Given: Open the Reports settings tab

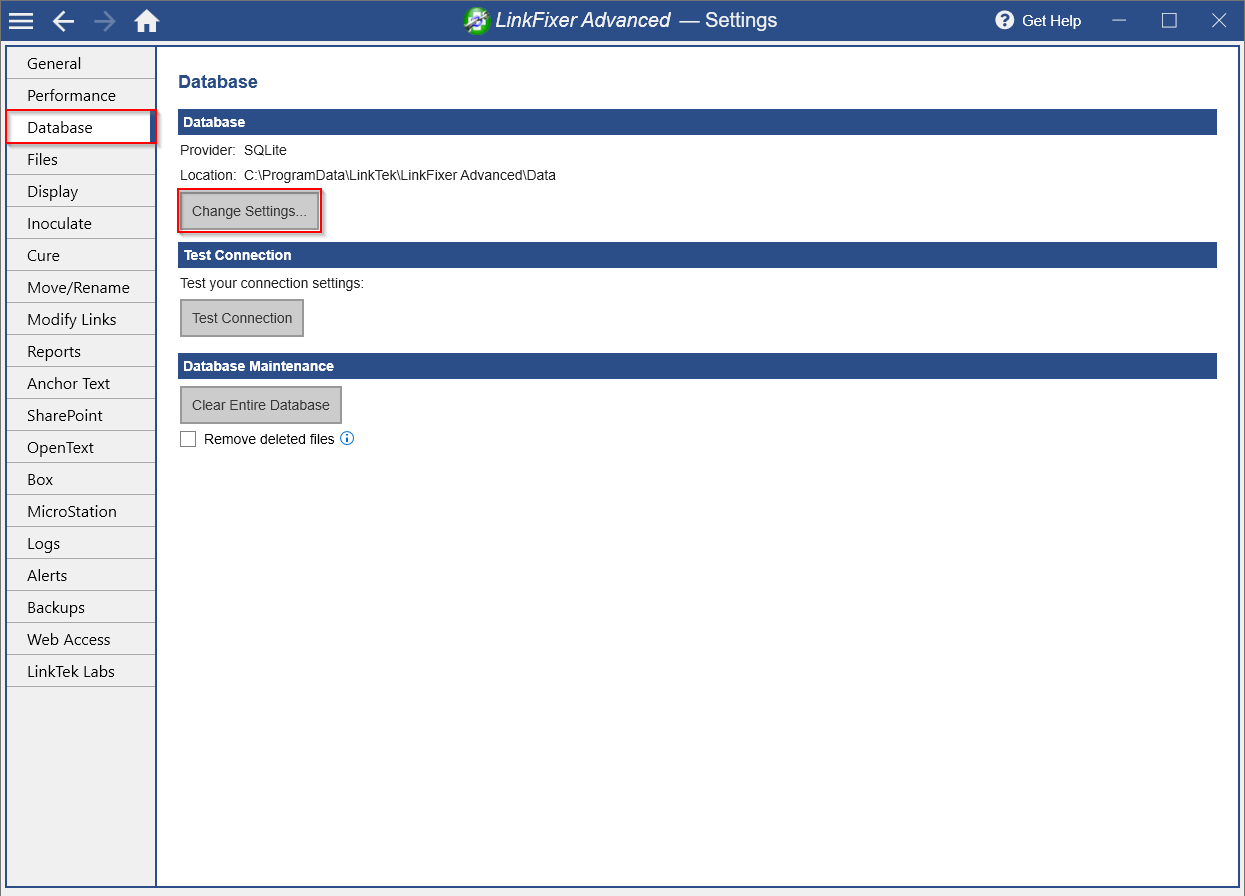Looking at the screenshot, I should [x=81, y=351].
